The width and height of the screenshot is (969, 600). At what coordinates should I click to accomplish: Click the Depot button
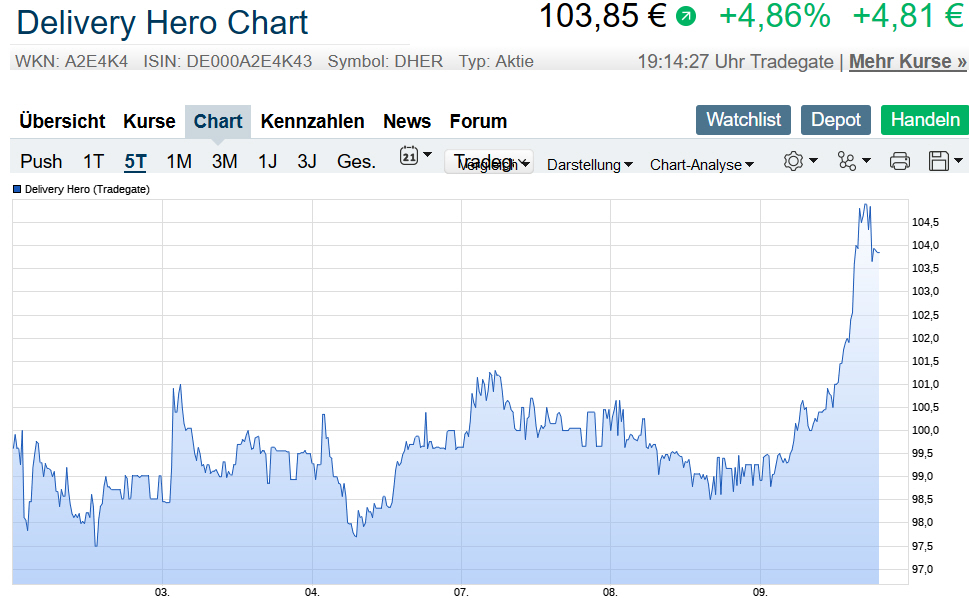836,120
